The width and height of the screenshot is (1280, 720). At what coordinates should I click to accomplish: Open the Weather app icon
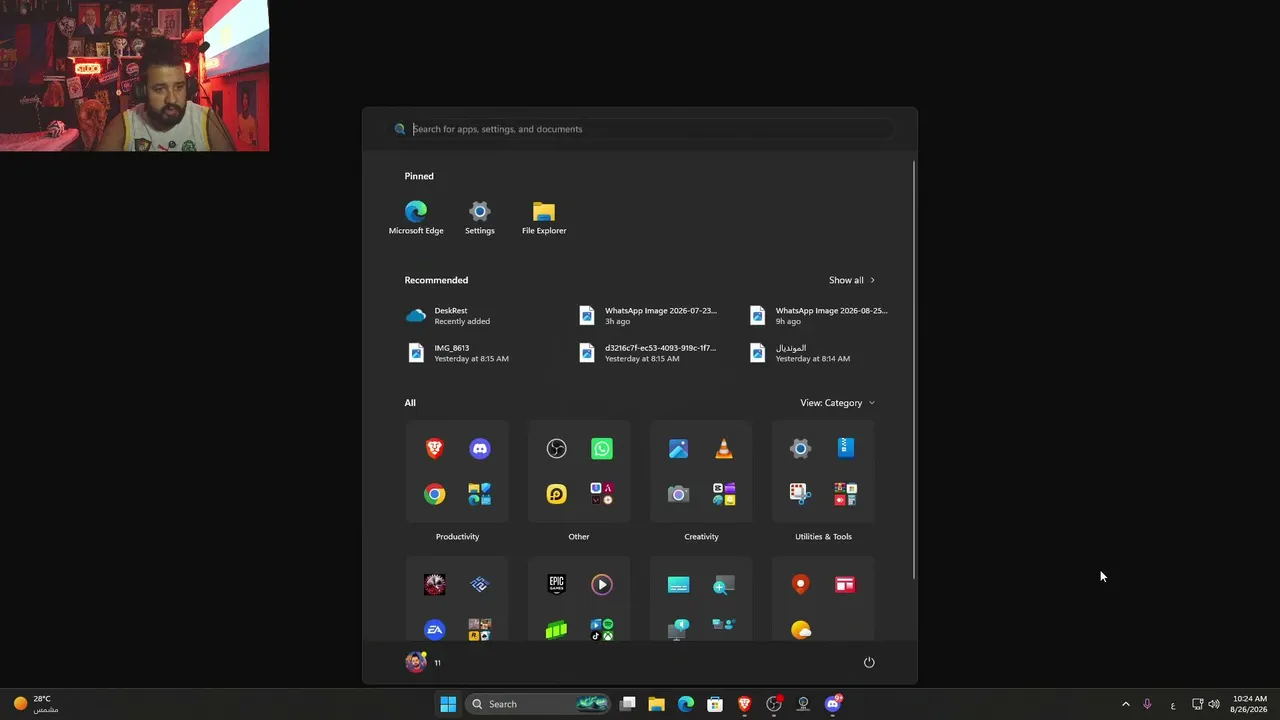[800, 629]
